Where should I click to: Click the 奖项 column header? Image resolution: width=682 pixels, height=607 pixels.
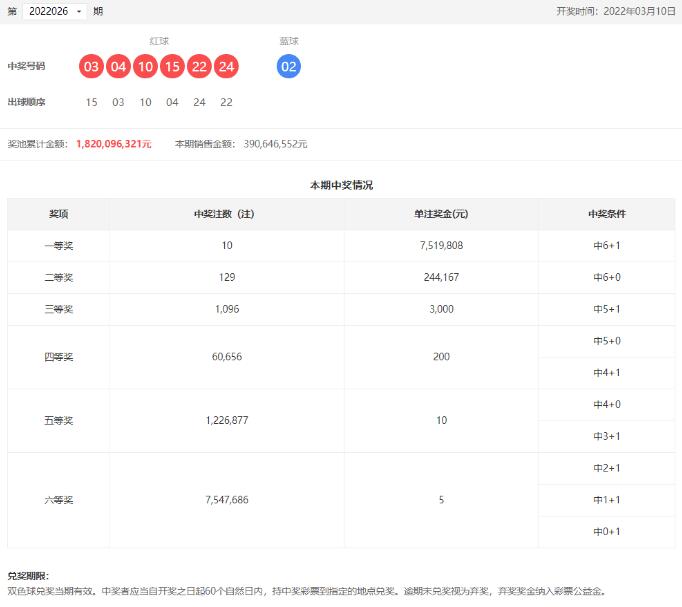58,214
